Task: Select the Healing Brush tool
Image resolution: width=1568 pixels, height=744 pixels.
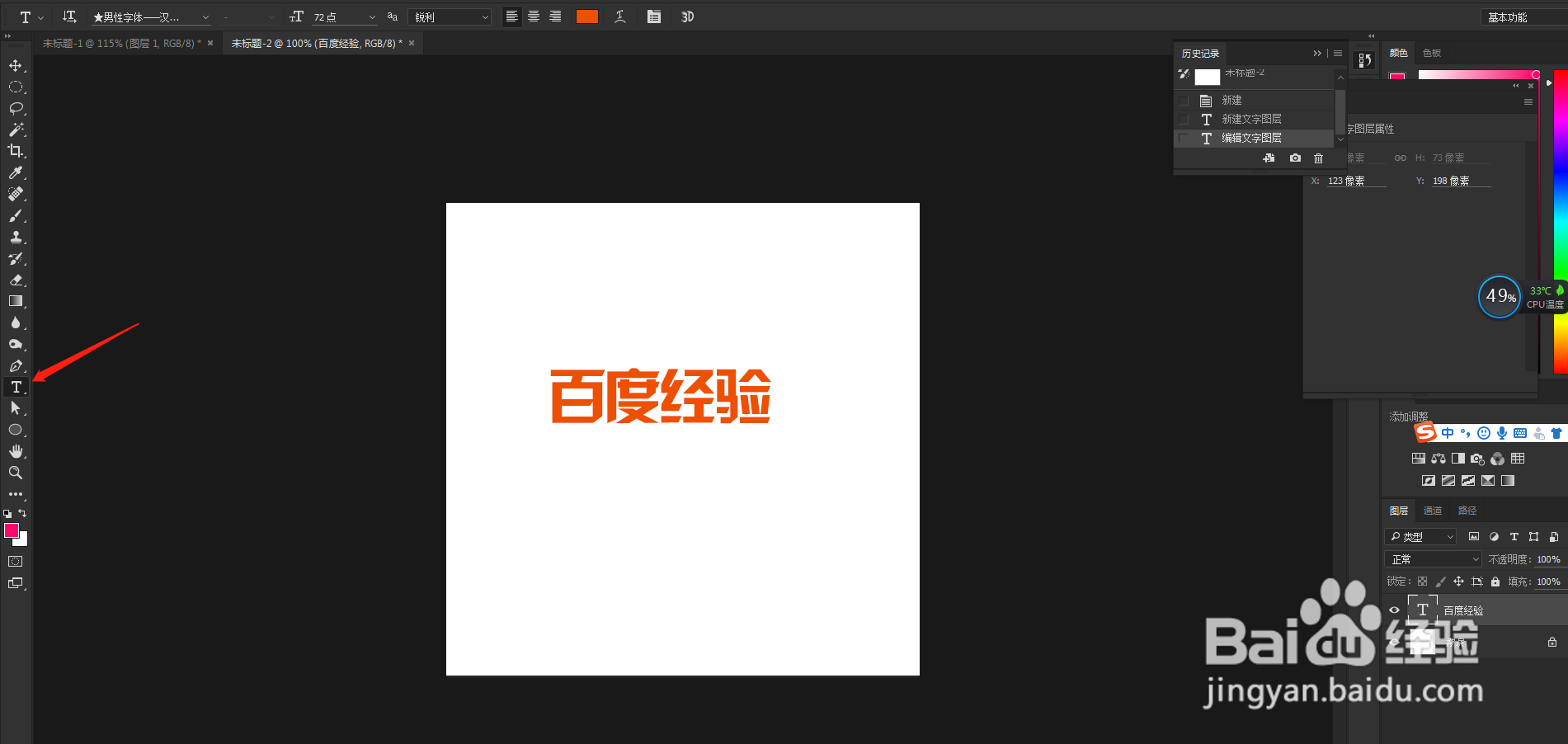Action: 16,194
